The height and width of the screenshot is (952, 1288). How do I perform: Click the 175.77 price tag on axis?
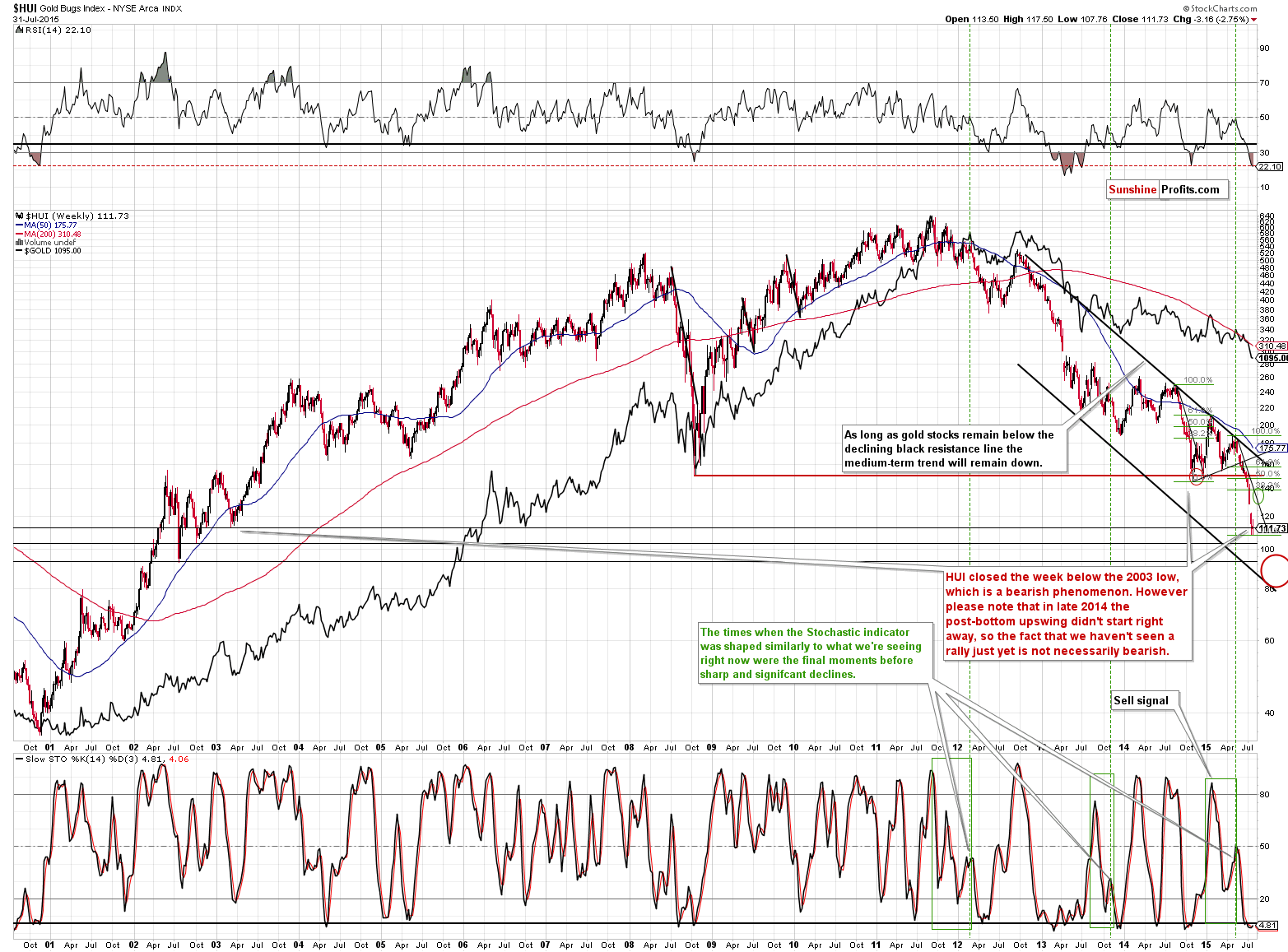click(1272, 448)
